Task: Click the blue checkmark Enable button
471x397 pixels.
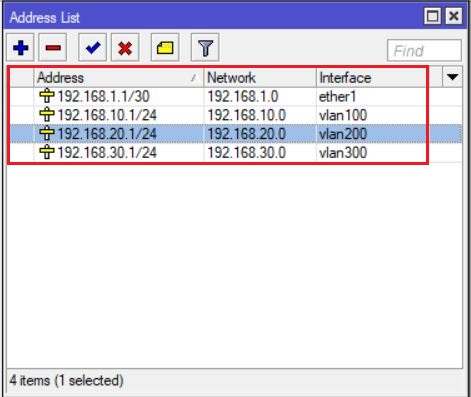Action: coord(93,48)
